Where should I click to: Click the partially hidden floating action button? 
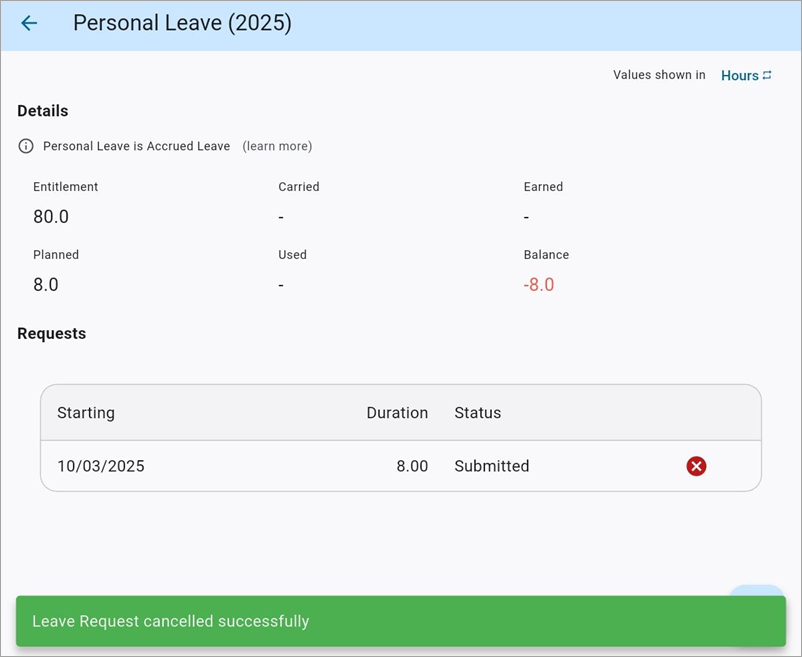tap(755, 590)
